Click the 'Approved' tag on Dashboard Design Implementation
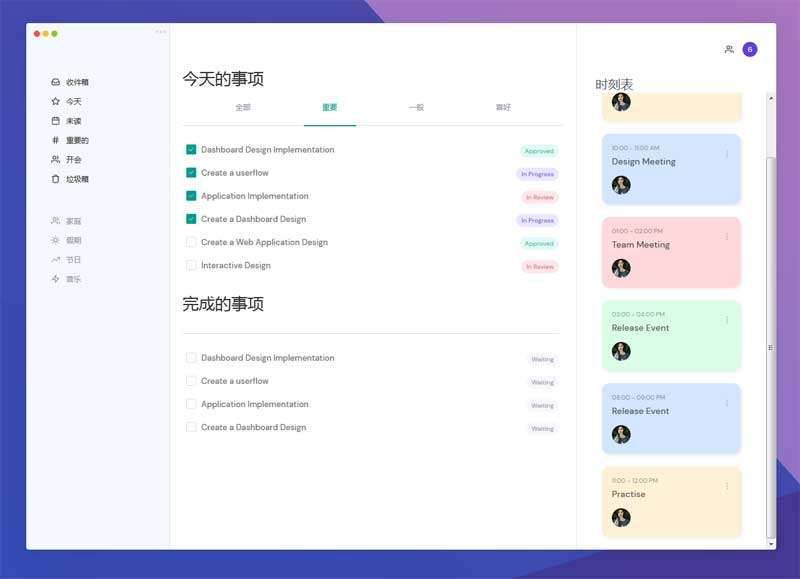This screenshot has height=579, width=800. [x=539, y=151]
